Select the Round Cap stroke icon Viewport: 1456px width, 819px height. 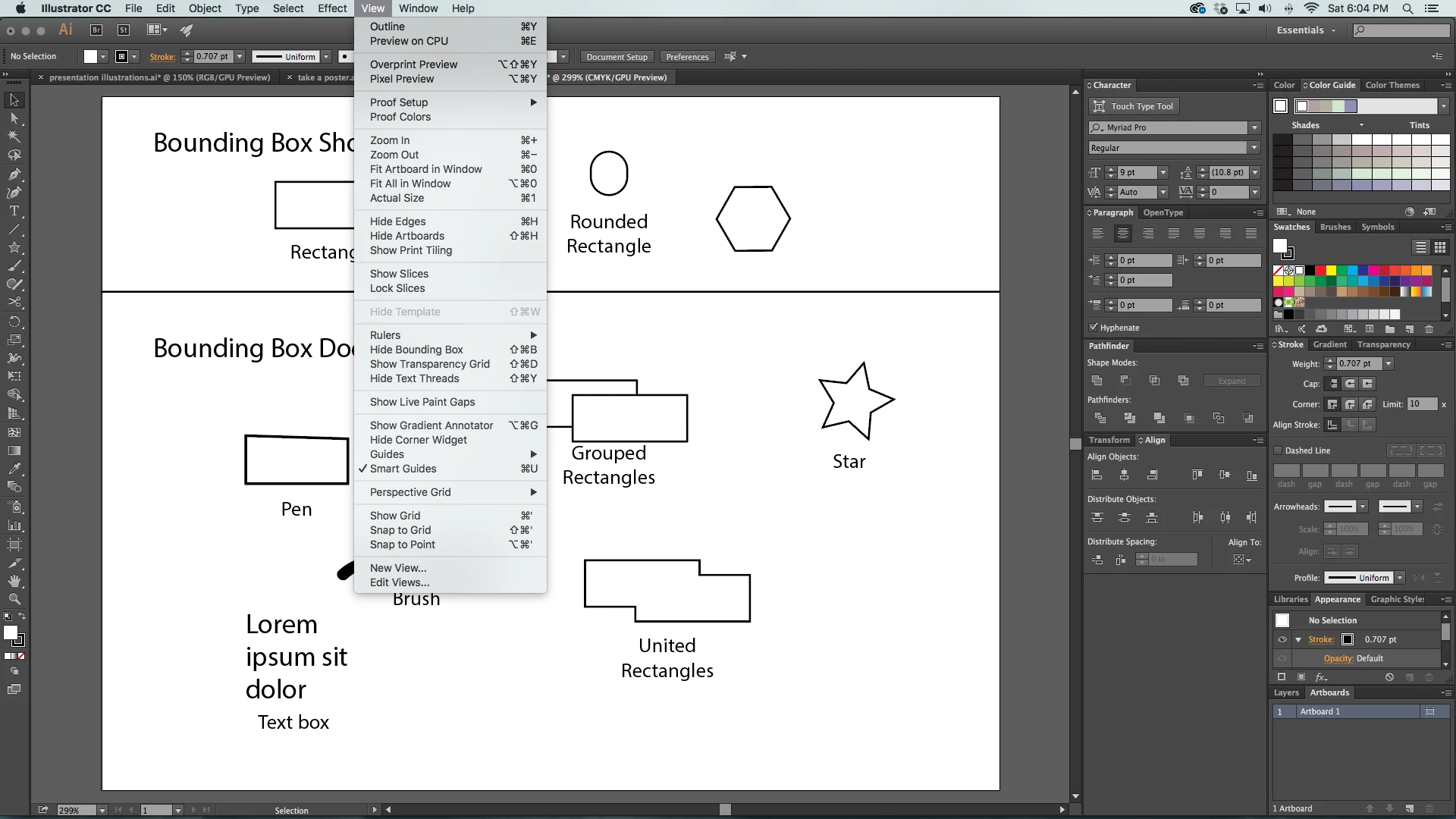(1350, 384)
